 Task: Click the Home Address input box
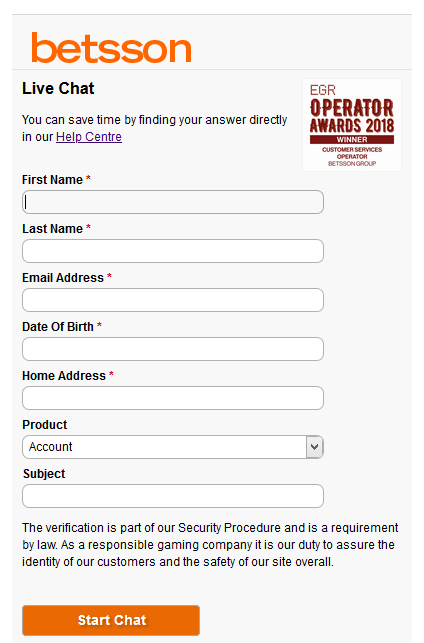(173, 398)
